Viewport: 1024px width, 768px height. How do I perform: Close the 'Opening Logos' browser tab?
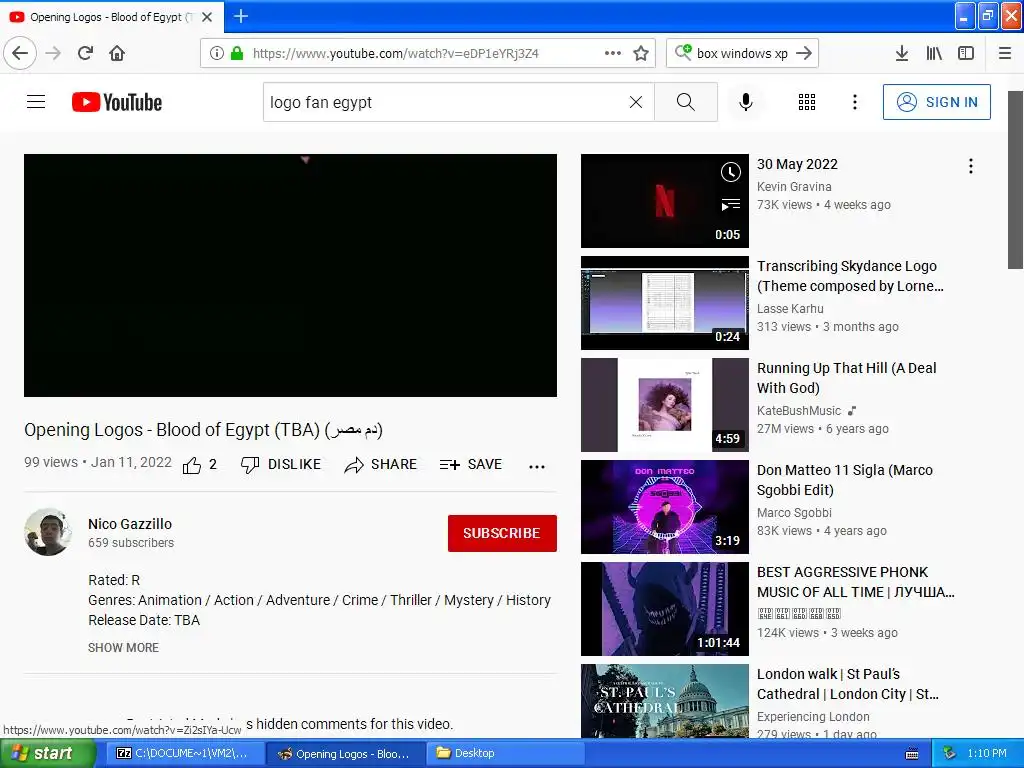[x=207, y=17]
